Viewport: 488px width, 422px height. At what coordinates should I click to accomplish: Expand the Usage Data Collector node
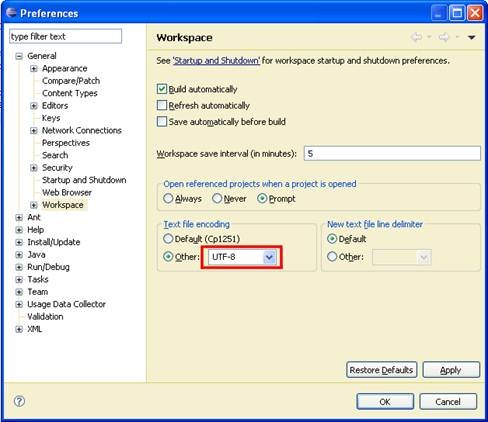click(19, 304)
